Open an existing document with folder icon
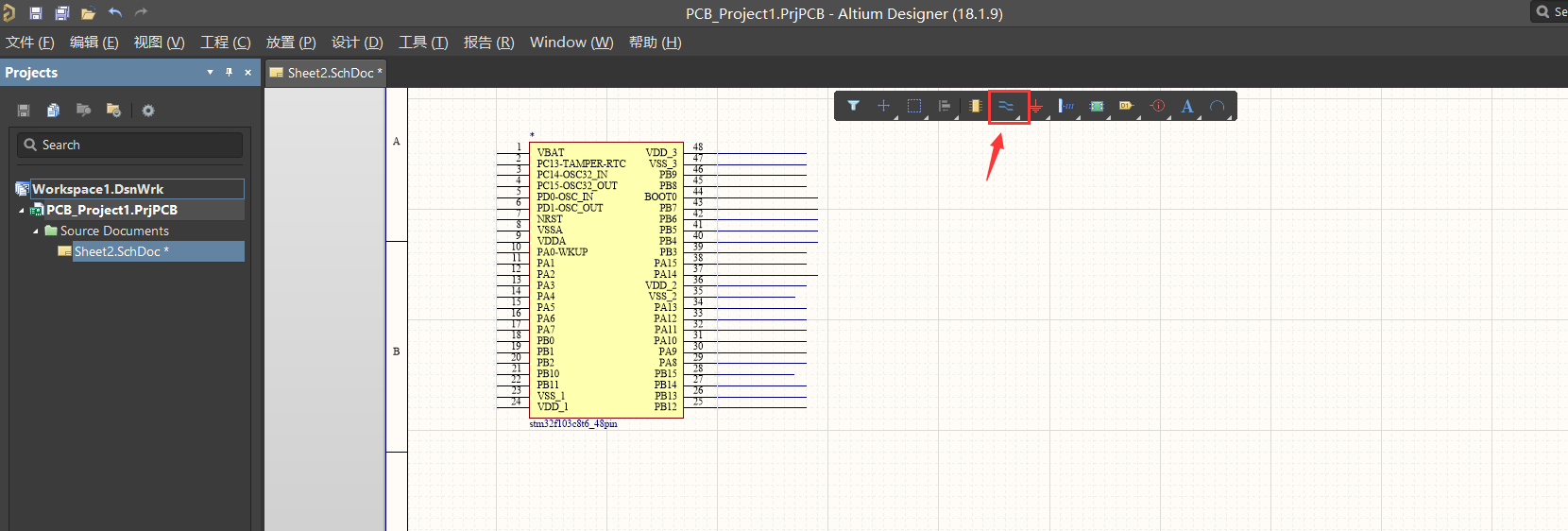 (x=89, y=13)
